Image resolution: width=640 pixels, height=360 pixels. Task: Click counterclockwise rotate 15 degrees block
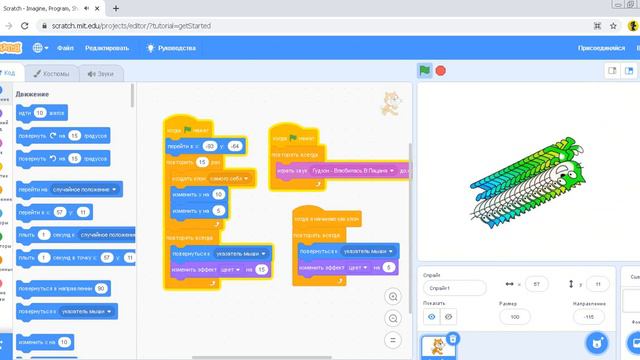pos(63,158)
